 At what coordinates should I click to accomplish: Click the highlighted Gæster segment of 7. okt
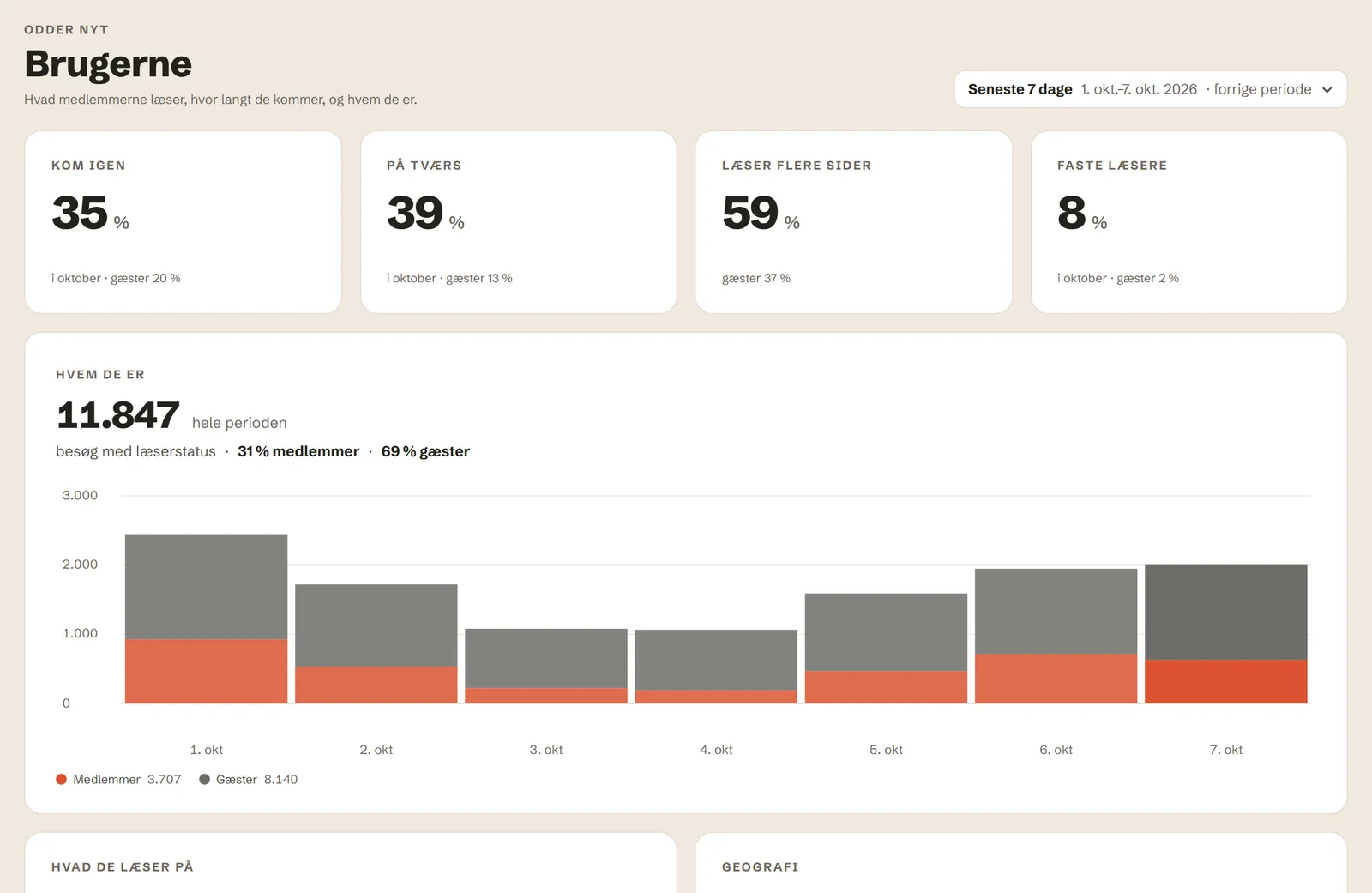1226,612
